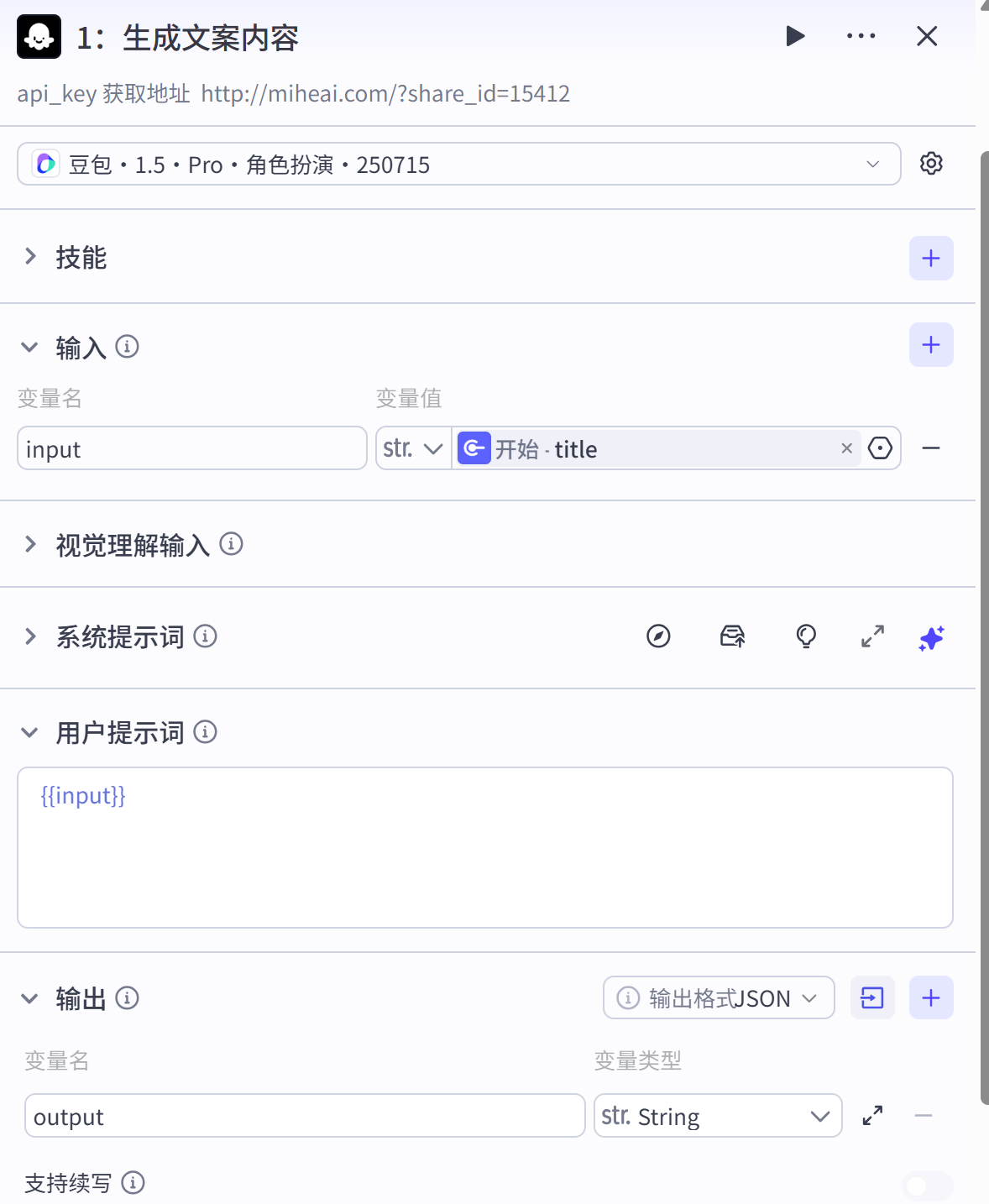Screen dimensions: 989x1204
Task: Add a new output variable
Action: click(931, 997)
